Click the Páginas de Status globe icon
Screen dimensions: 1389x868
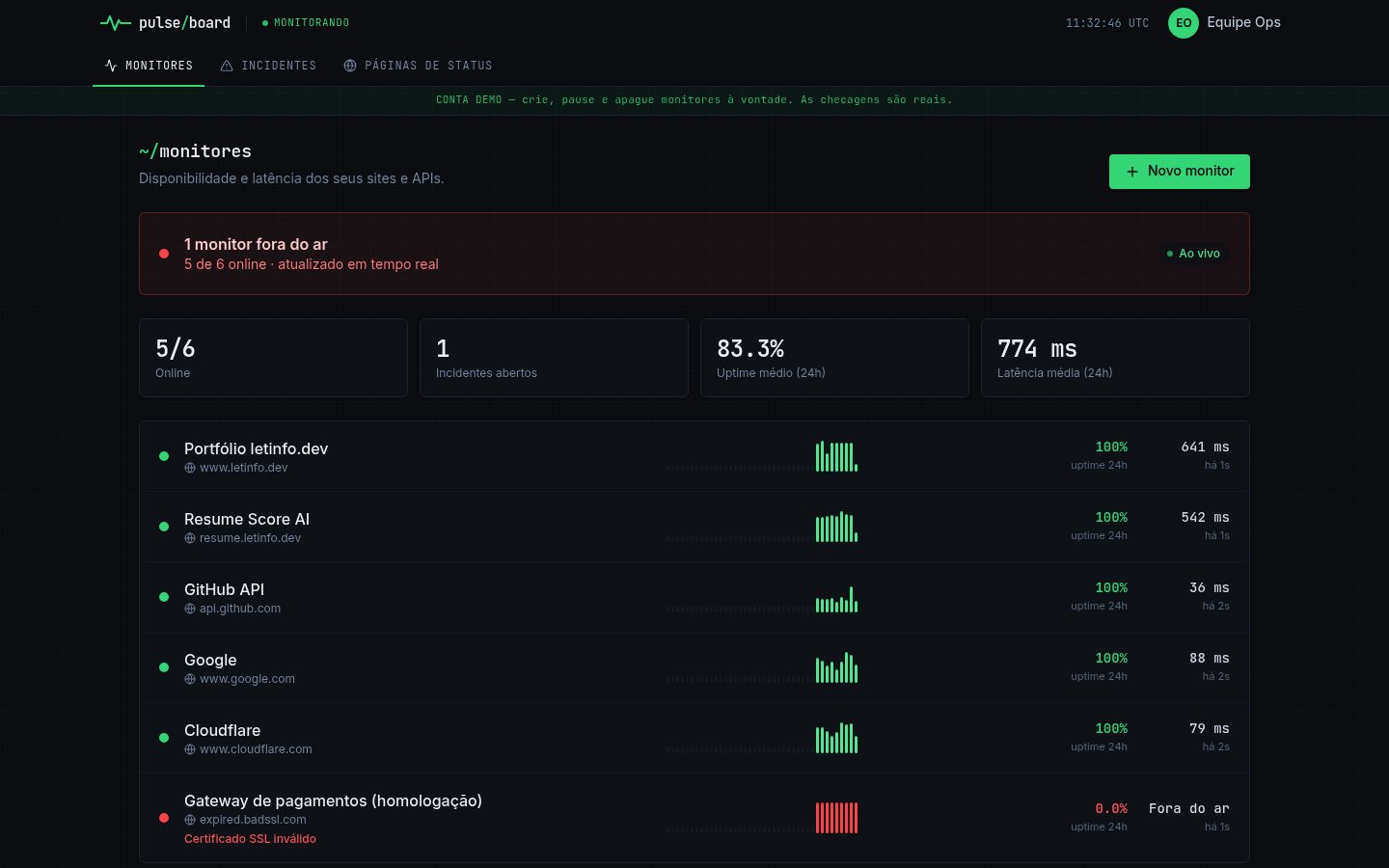click(x=350, y=66)
